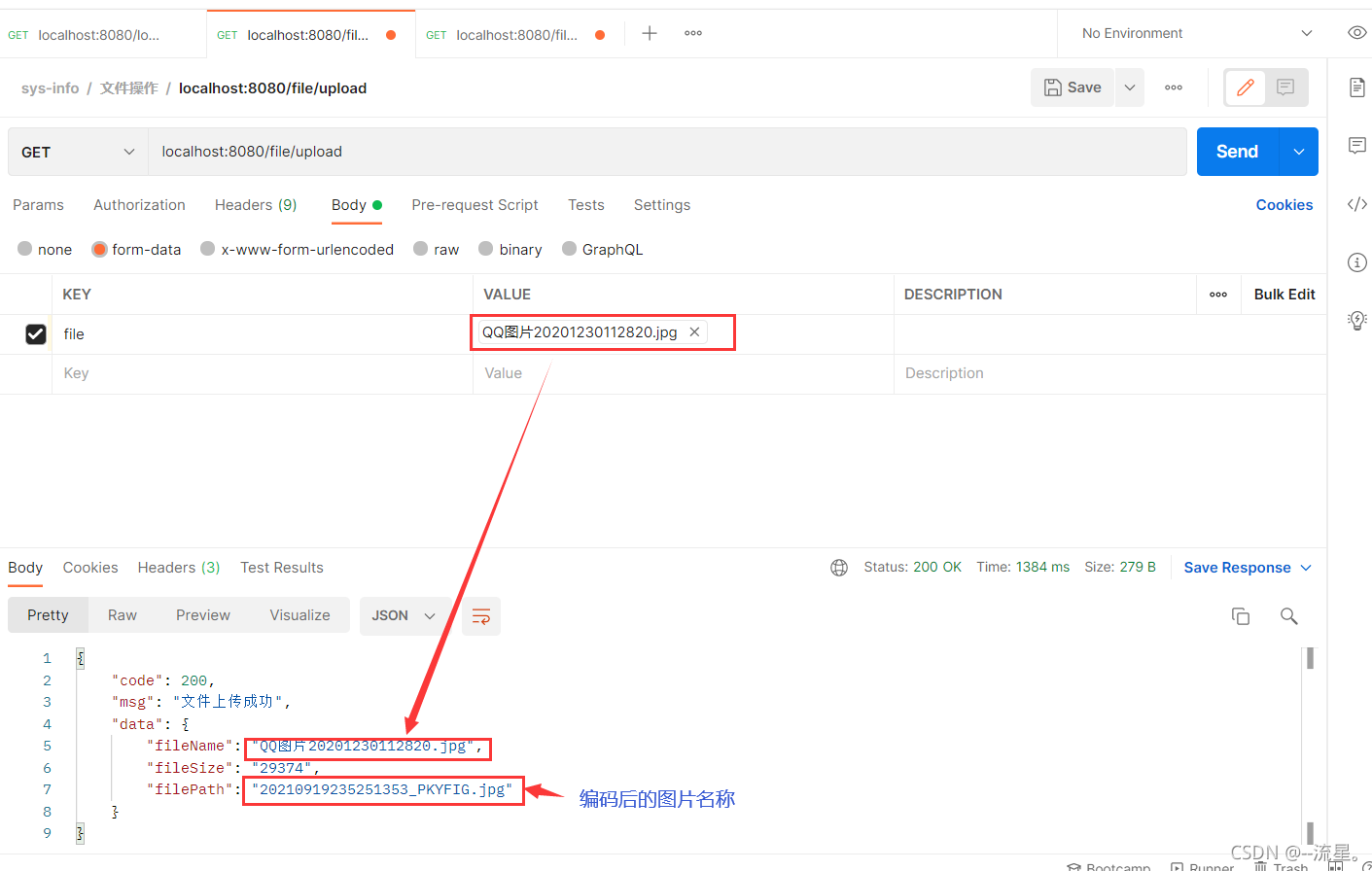Open the tab options three-dot menu
The image size is (1372, 871).
[693, 33]
